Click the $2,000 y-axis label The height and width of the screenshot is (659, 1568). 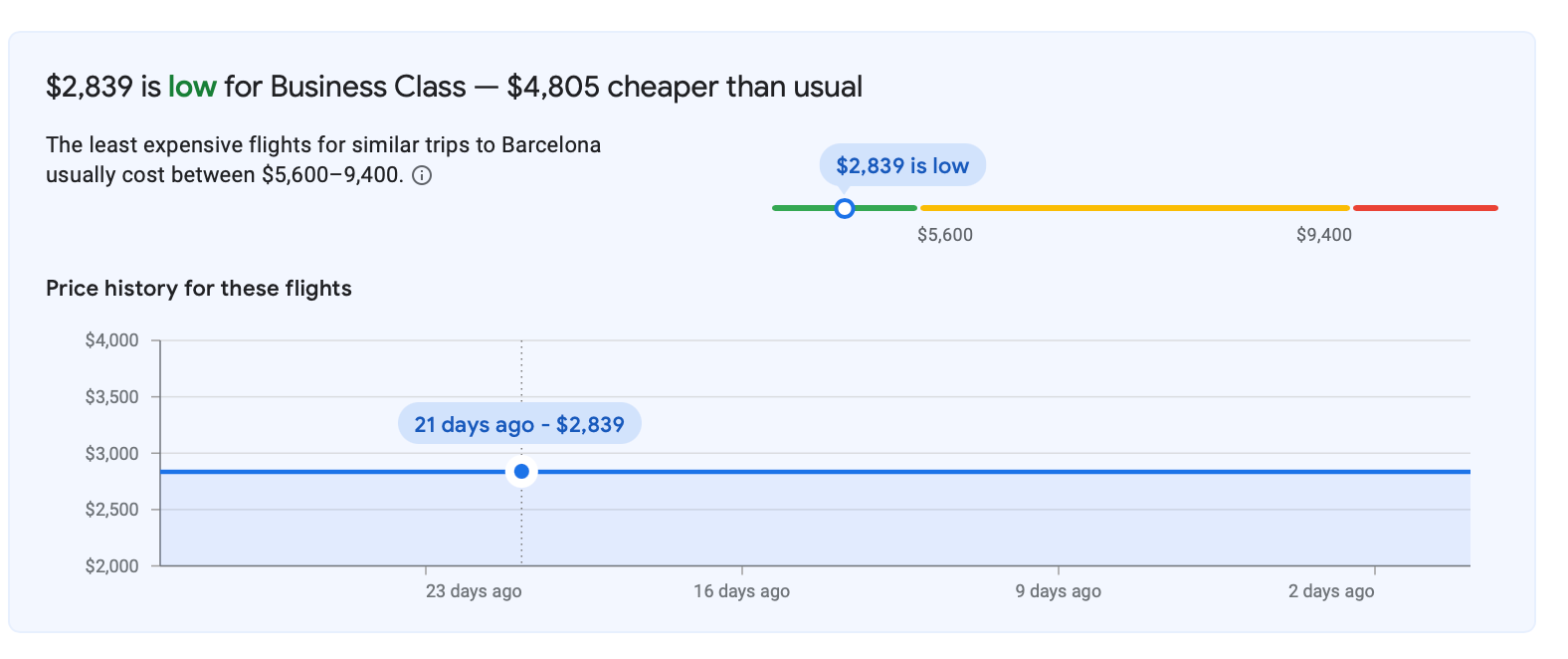tap(112, 566)
